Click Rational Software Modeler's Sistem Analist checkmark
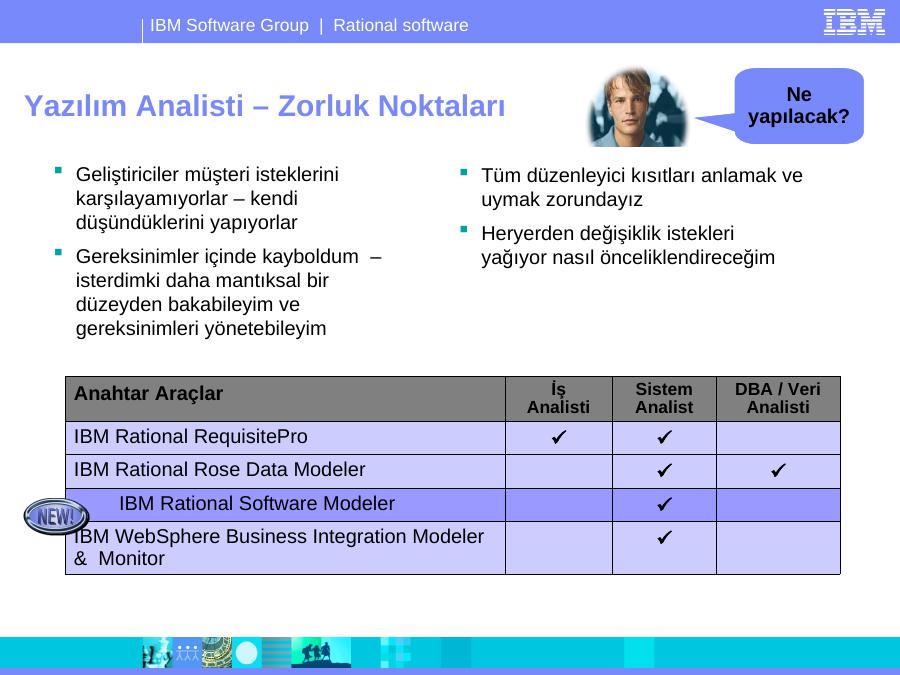Image resolution: width=900 pixels, height=675 pixels. [x=664, y=504]
